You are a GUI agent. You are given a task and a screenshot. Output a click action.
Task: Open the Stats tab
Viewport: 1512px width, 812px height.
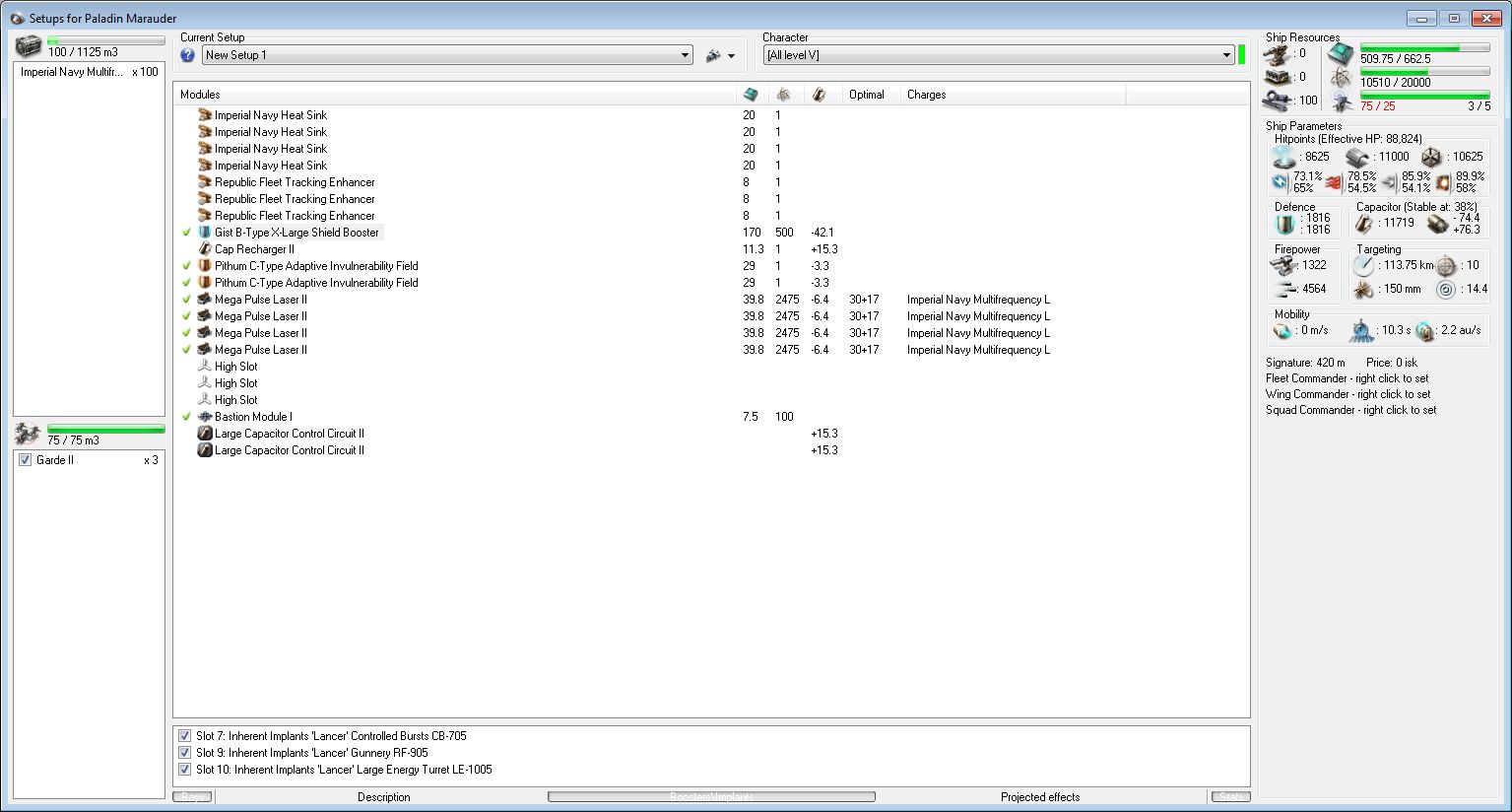(x=1230, y=797)
